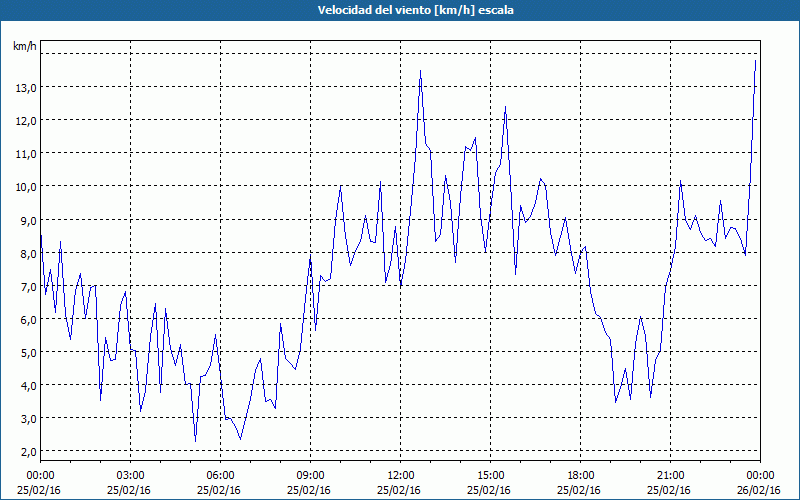Click the 21:00 time axis label
Viewport: 800px width, 500px height.
click(670, 476)
